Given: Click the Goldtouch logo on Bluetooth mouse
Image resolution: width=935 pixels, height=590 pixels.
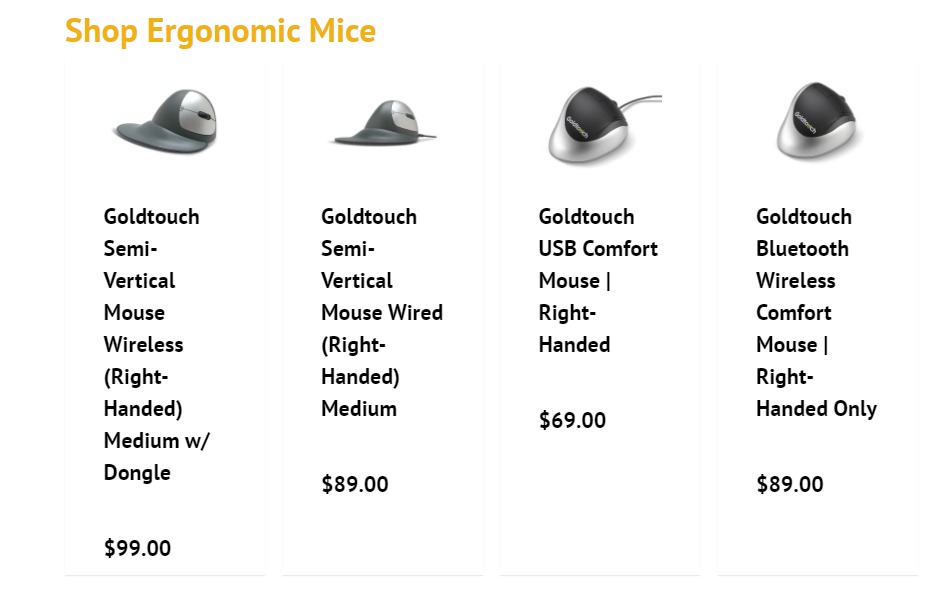Looking at the screenshot, I should 804,123.
